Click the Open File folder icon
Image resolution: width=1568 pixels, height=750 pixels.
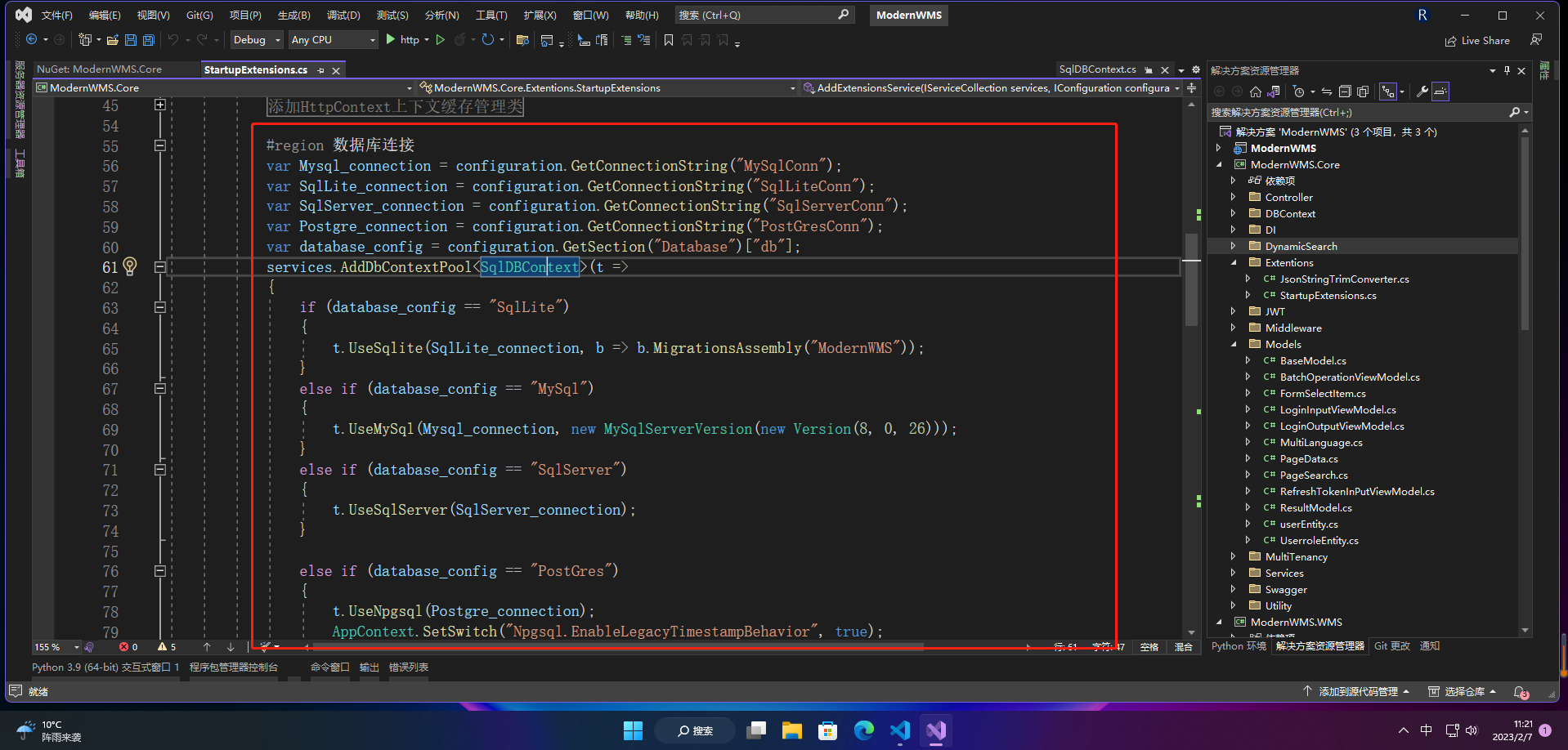tap(112, 39)
